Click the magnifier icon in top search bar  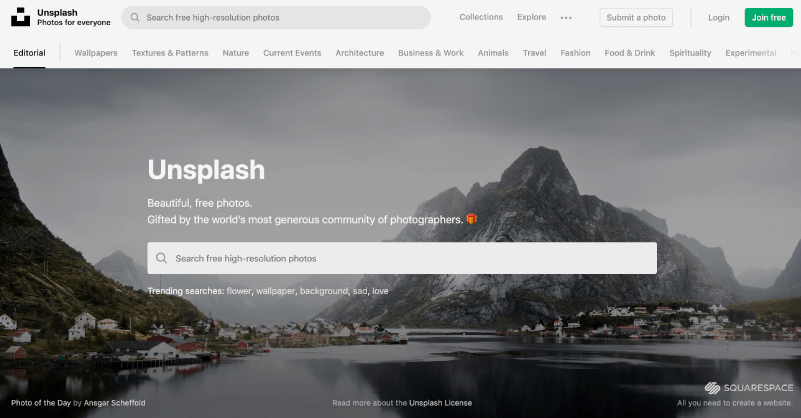135,17
